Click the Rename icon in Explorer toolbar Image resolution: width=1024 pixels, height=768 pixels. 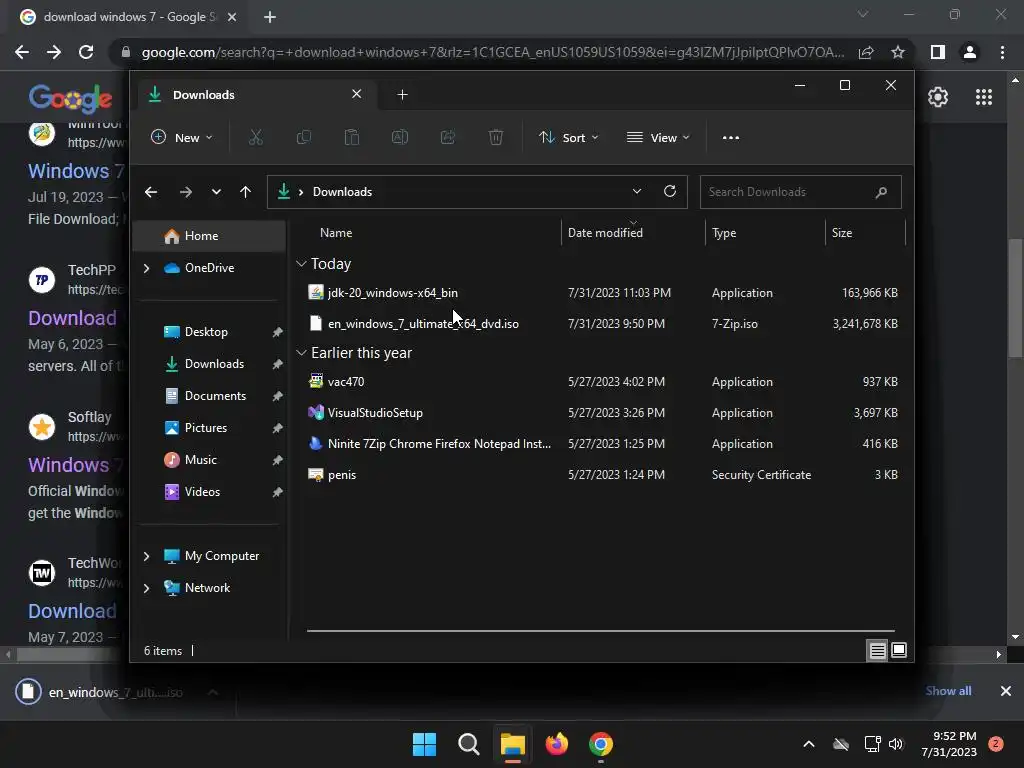[x=400, y=137]
